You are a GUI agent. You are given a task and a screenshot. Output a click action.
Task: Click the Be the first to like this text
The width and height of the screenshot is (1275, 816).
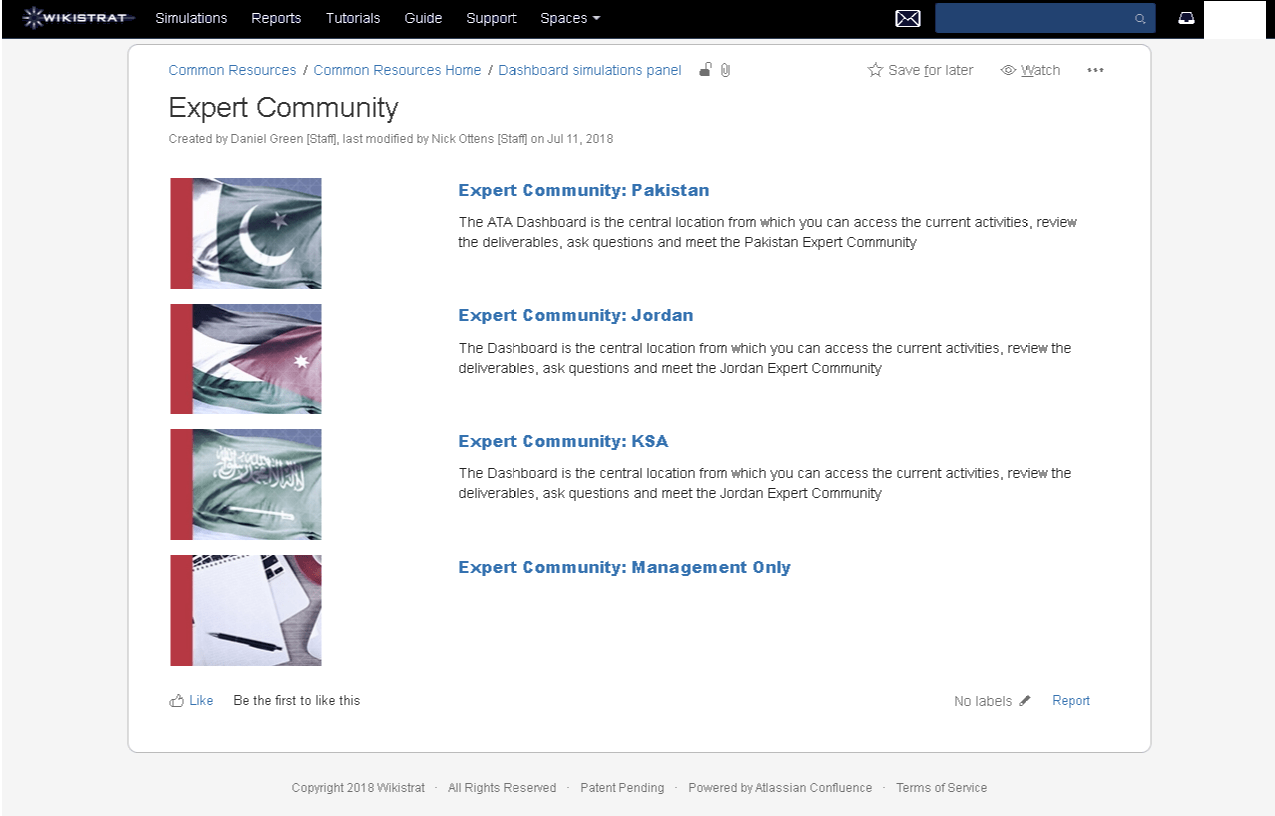[x=297, y=700]
